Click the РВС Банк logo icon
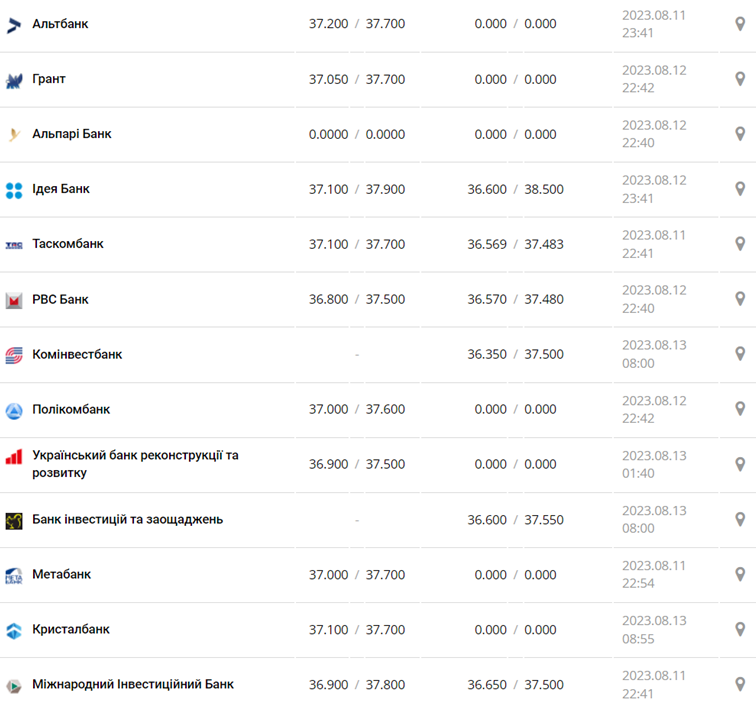756x706 pixels. click(x=14, y=300)
